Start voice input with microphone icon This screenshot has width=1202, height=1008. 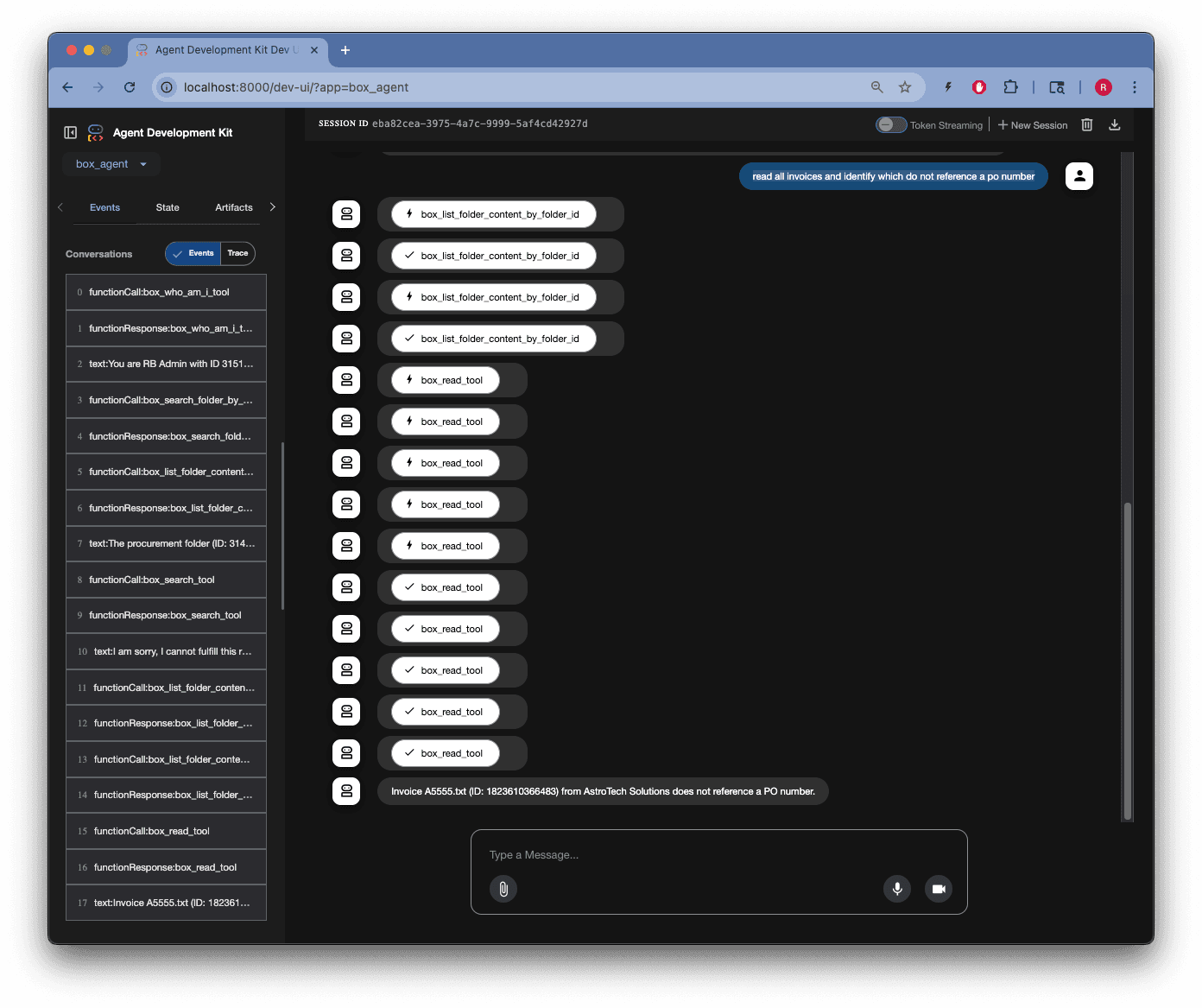[x=897, y=888]
